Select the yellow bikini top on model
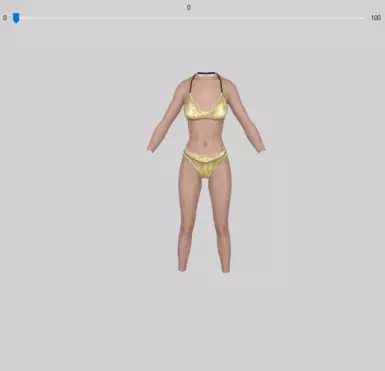 (207, 107)
